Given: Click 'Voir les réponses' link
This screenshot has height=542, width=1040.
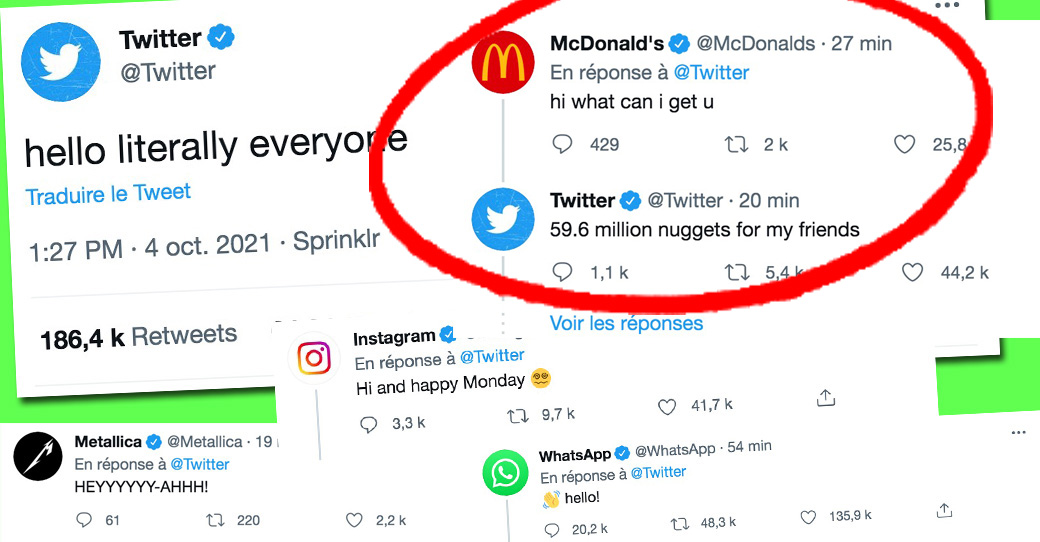Looking at the screenshot, I should (626, 323).
